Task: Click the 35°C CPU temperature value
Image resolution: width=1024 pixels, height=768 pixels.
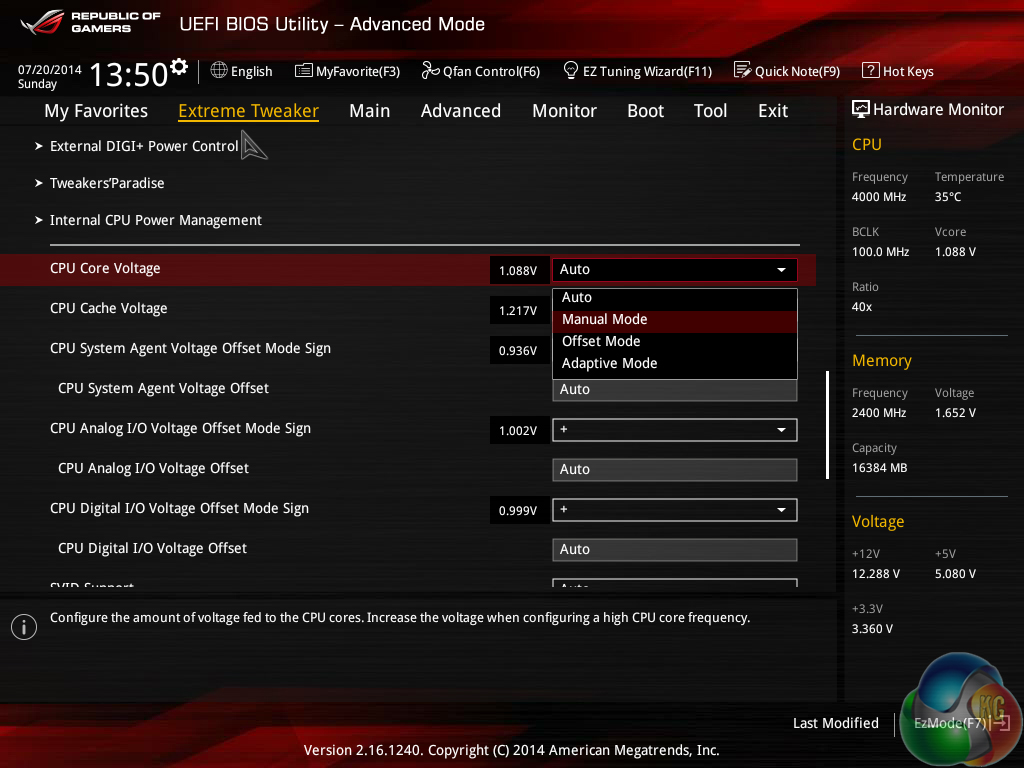Action: (x=948, y=197)
